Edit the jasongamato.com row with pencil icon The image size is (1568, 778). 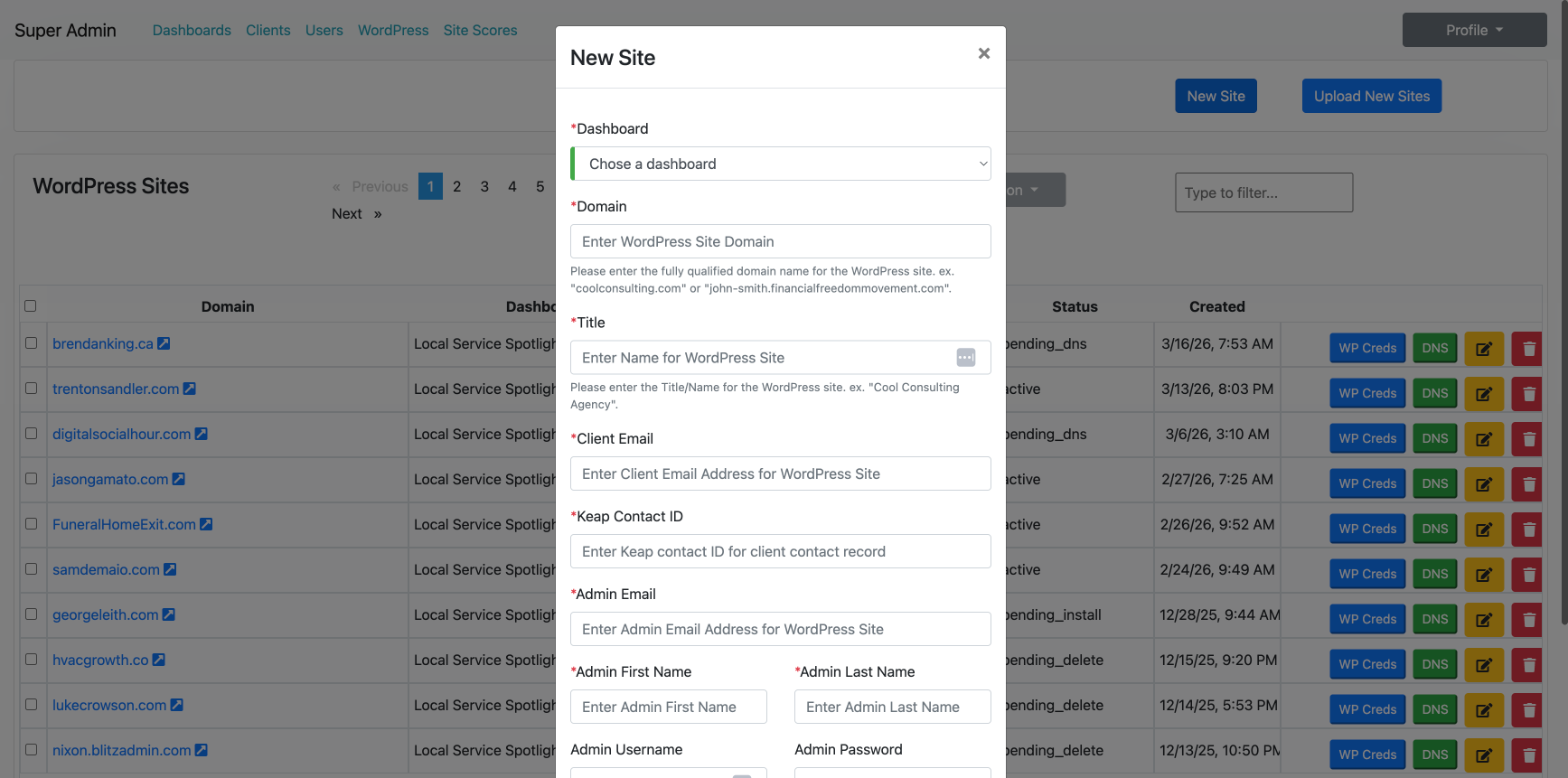point(1484,483)
